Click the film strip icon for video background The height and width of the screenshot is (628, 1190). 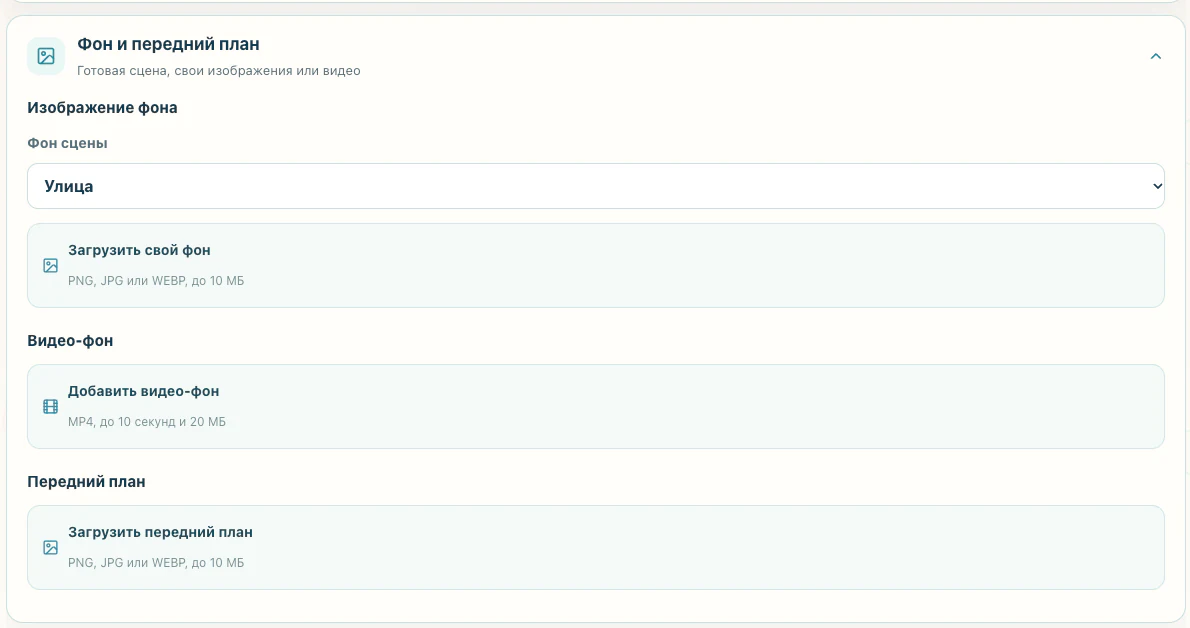(x=51, y=406)
